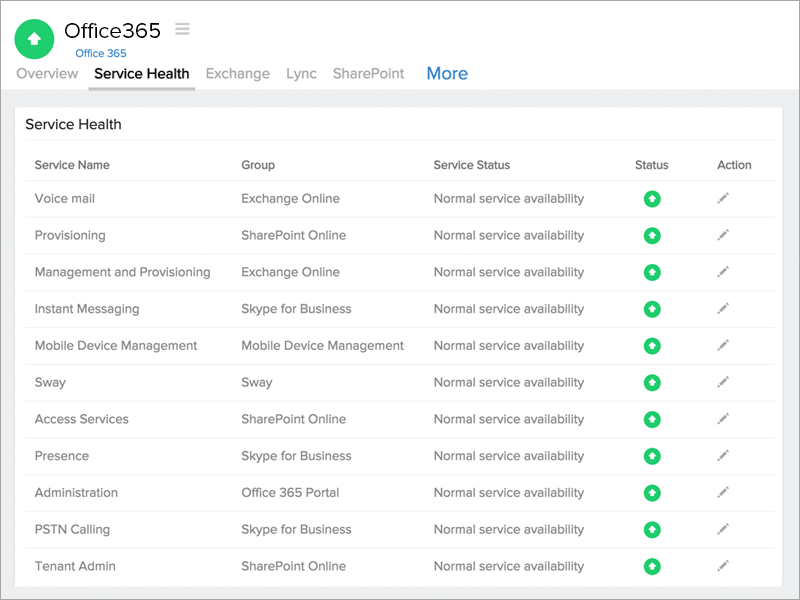Screen dimensions: 800x600
Task: Click the Action column header
Action: [734, 165]
